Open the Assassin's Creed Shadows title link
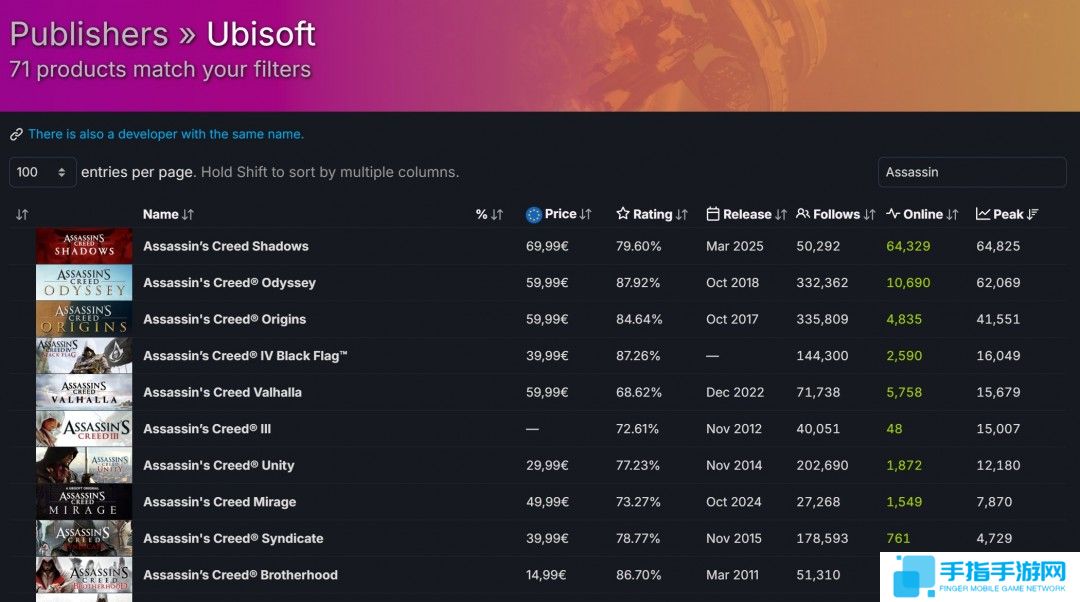1080x602 pixels. [226, 246]
